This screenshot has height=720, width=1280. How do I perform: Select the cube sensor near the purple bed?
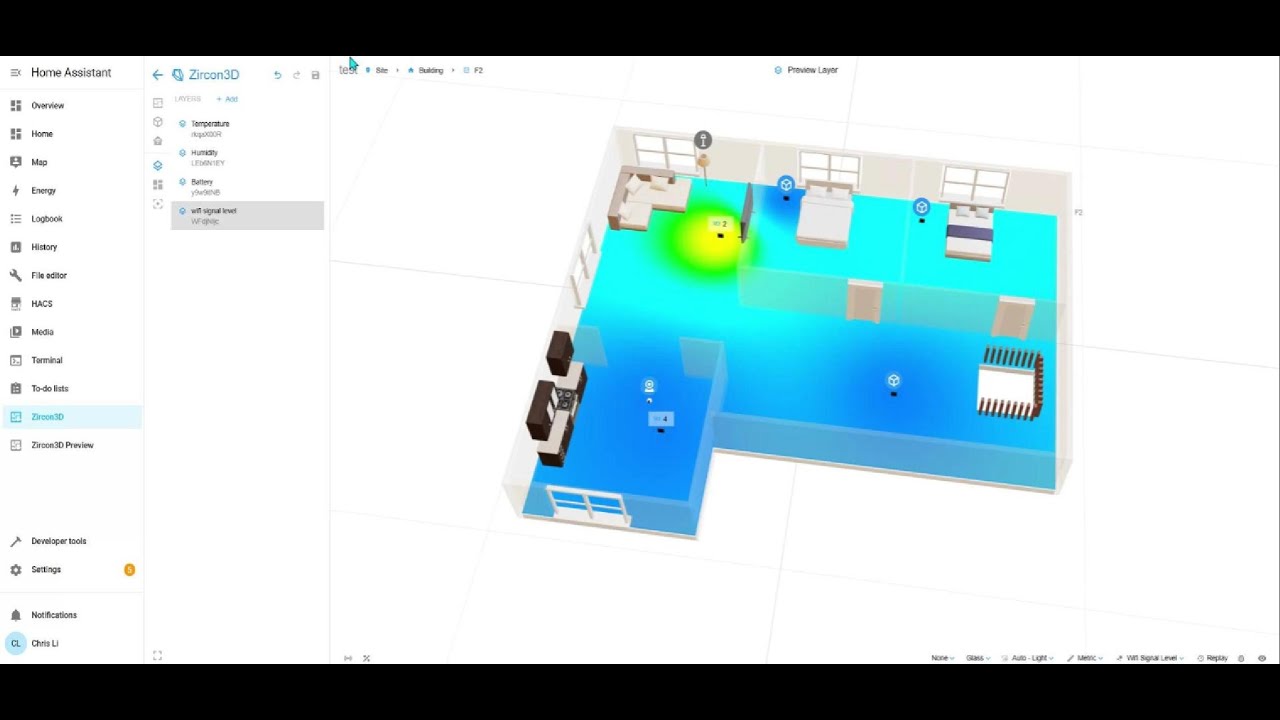click(x=921, y=207)
